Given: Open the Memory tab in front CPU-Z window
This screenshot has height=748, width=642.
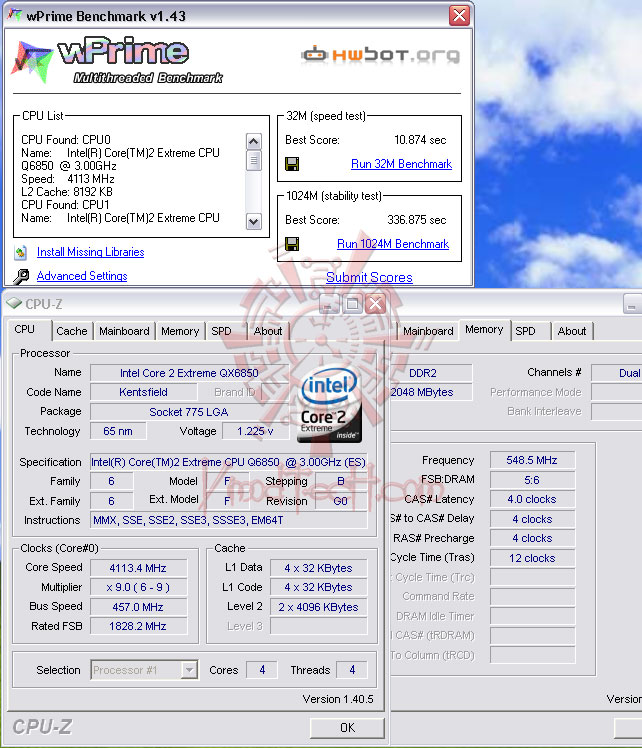Looking at the screenshot, I should (x=180, y=331).
